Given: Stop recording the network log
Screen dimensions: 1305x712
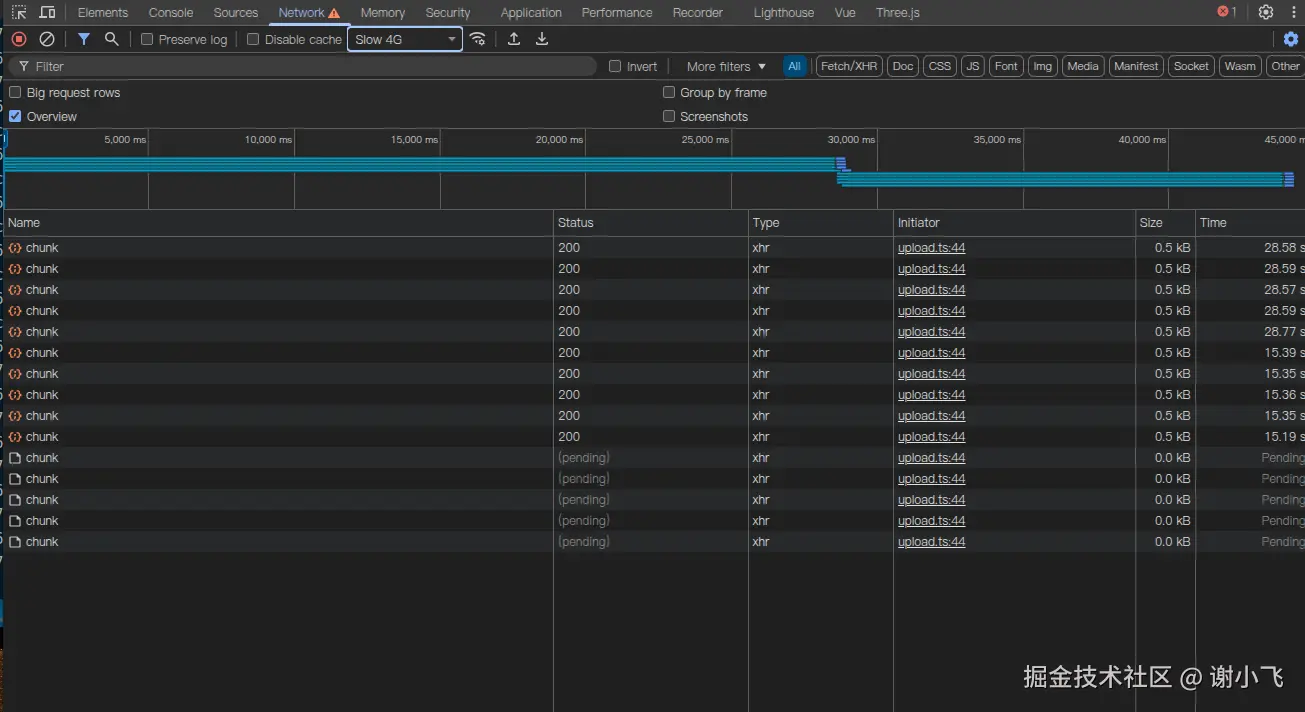Looking at the screenshot, I should (x=19, y=39).
